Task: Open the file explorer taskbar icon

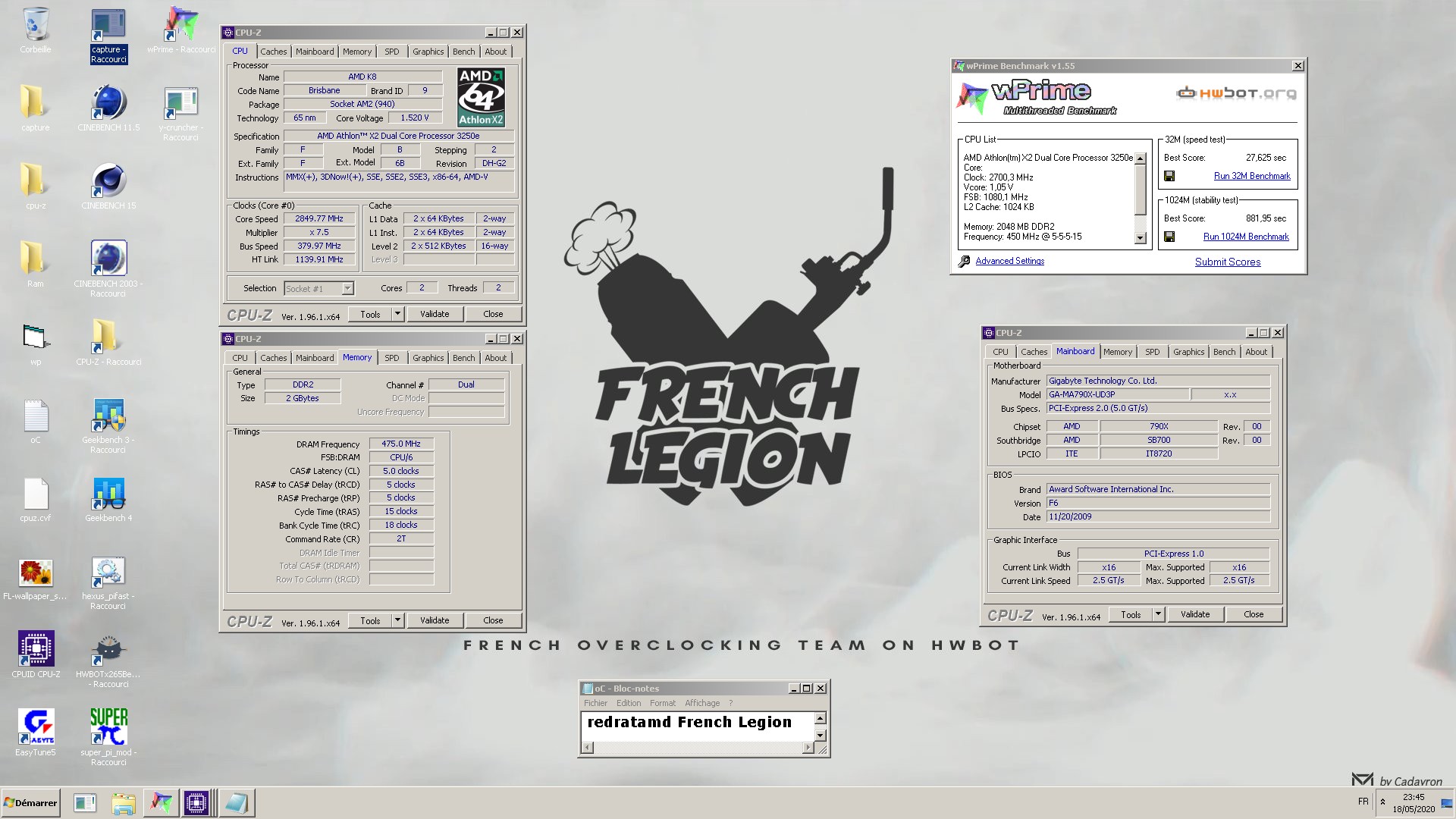Action: click(x=123, y=802)
